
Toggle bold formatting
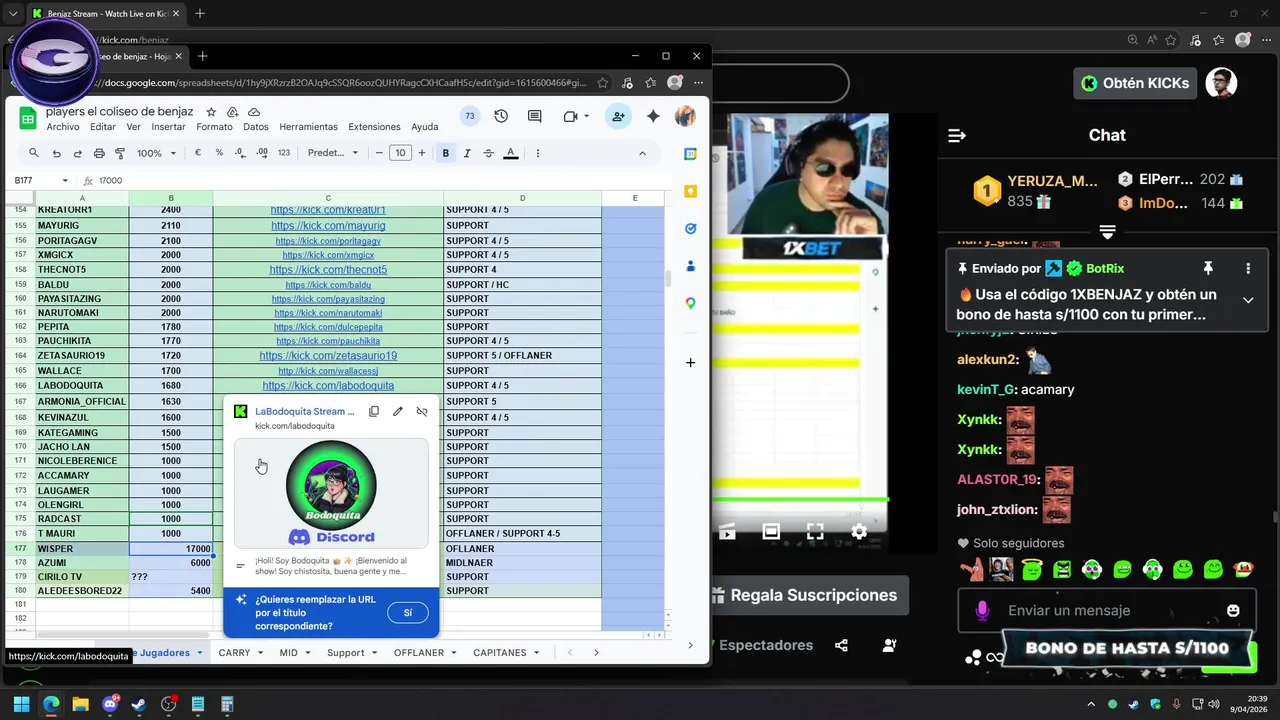[446, 153]
